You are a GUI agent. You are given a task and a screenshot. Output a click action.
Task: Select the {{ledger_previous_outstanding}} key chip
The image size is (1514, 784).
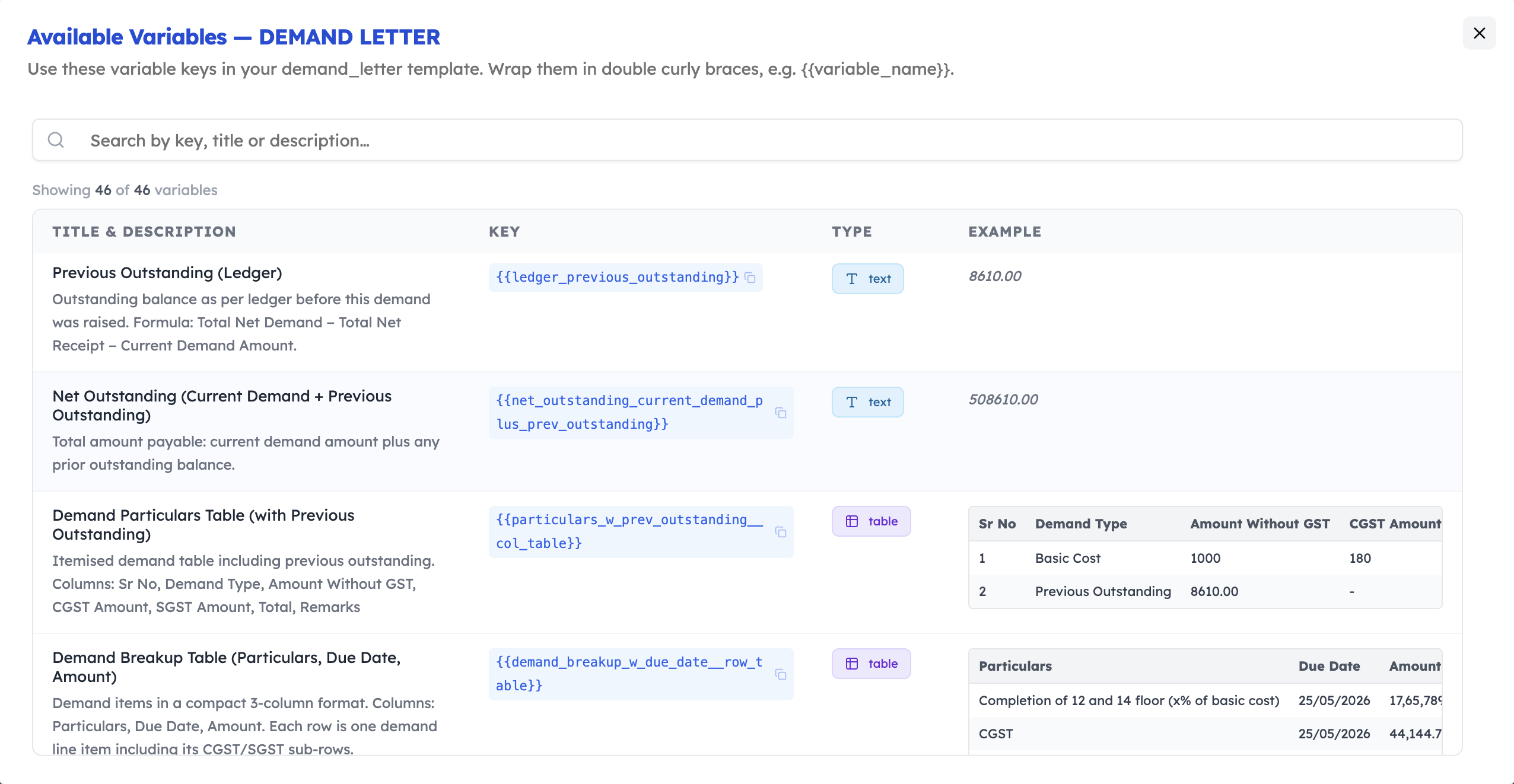(615, 277)
